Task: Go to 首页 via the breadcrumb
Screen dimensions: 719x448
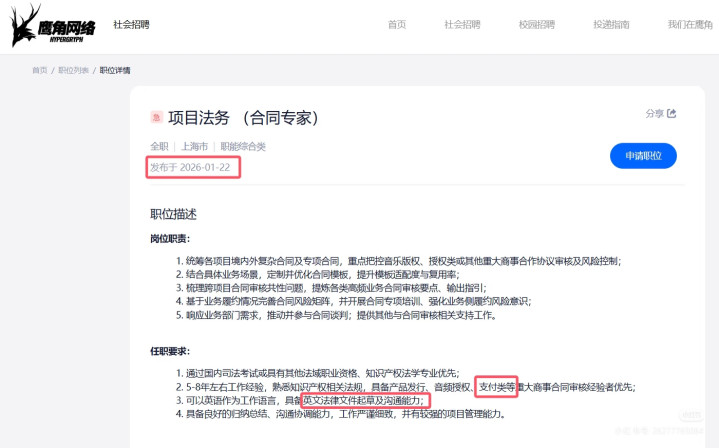Action: point(39,70)
